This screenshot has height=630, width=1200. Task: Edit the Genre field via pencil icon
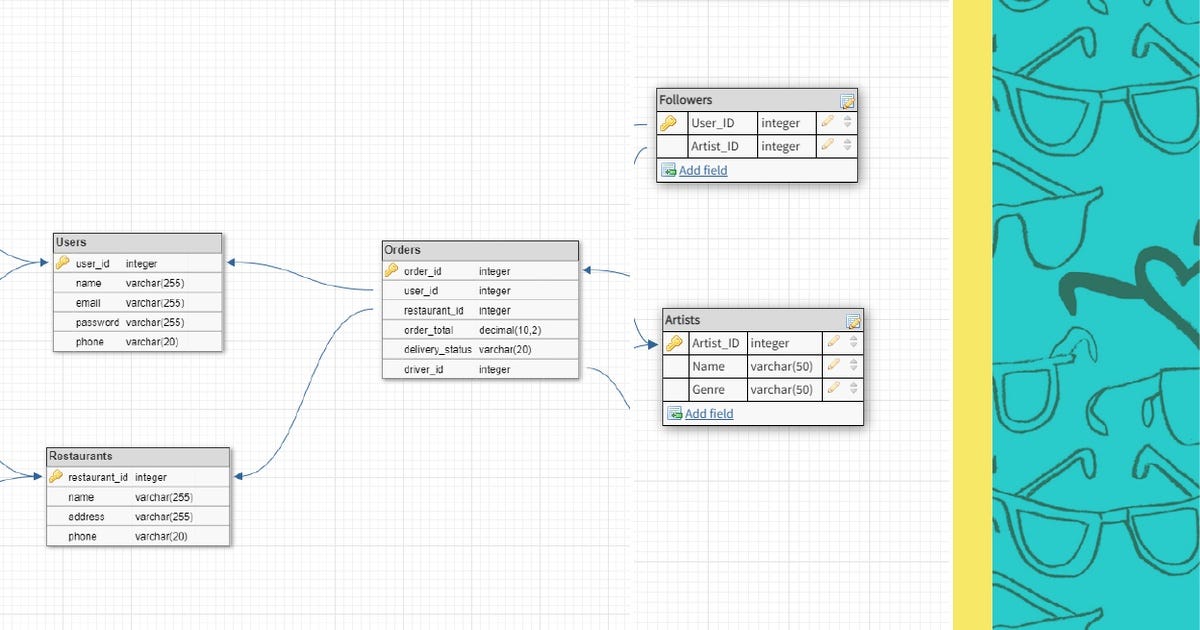point(833,389)
